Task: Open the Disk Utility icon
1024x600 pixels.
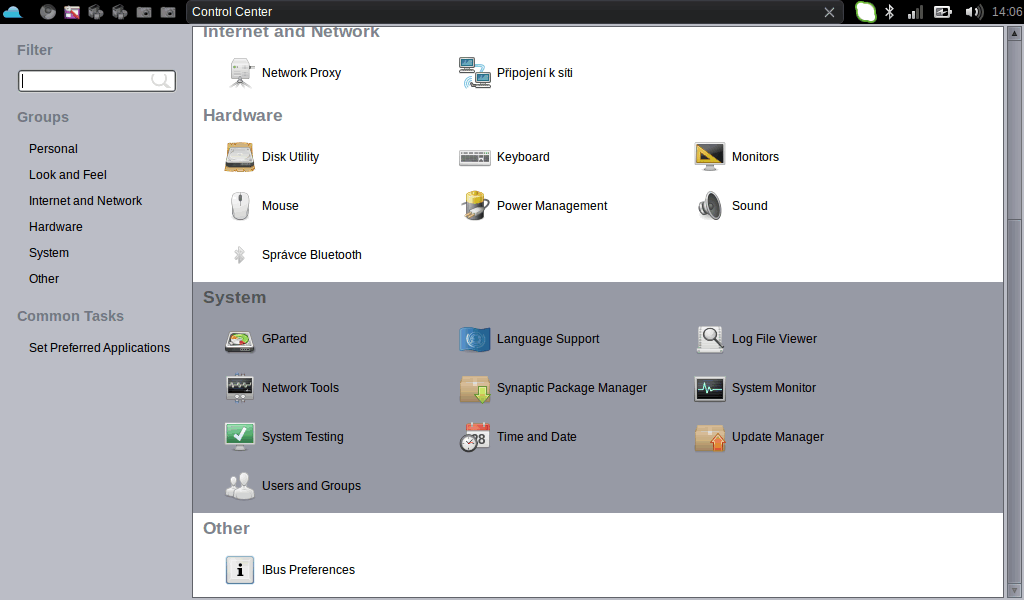Action: tap(240, 157)
